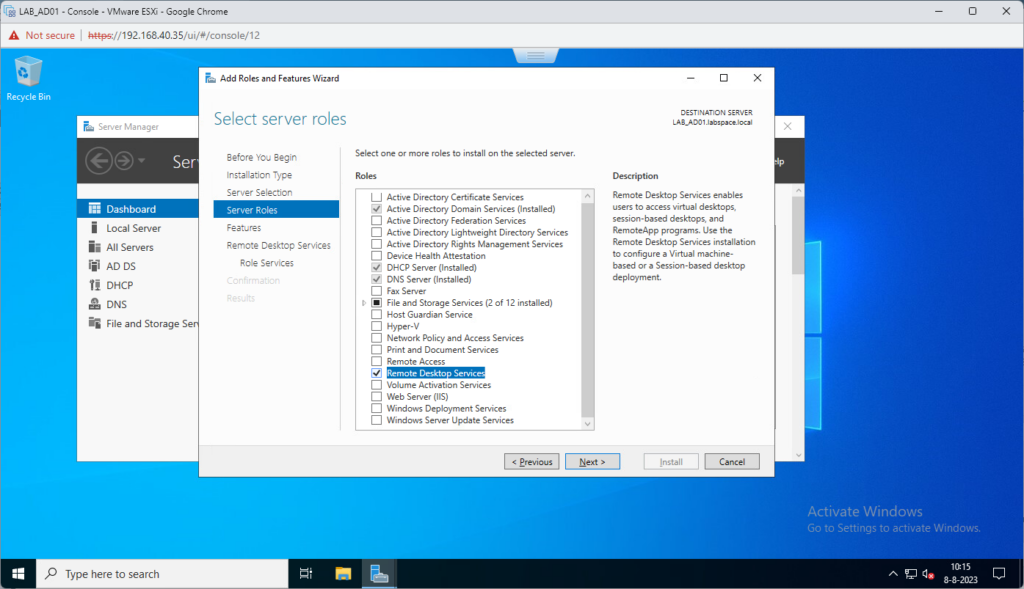Check Print and Document Services
1024x589 pixels.
pyautogui.click(x=376, y=350)
